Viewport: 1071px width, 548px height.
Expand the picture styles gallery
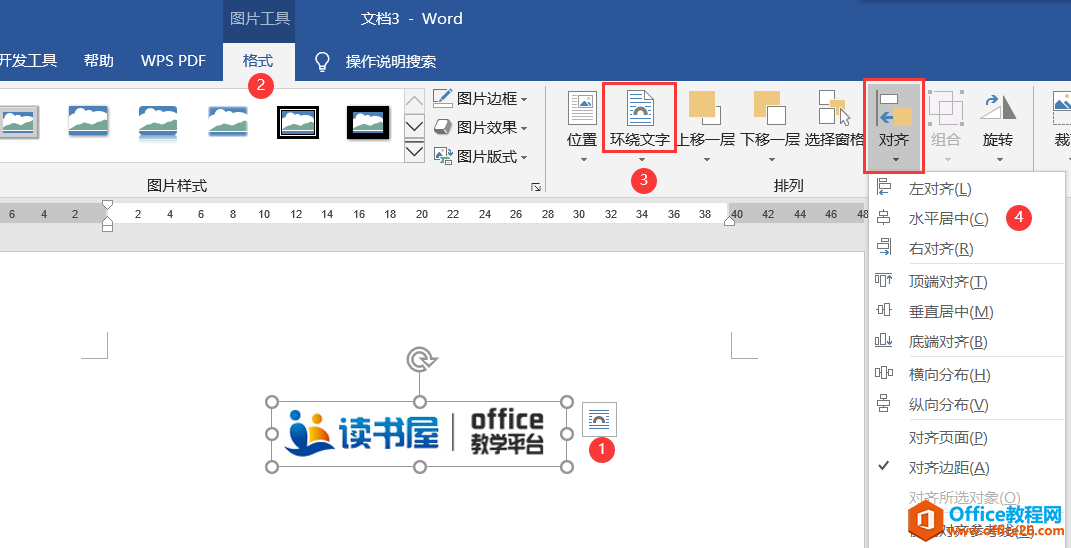pos(415,151)
